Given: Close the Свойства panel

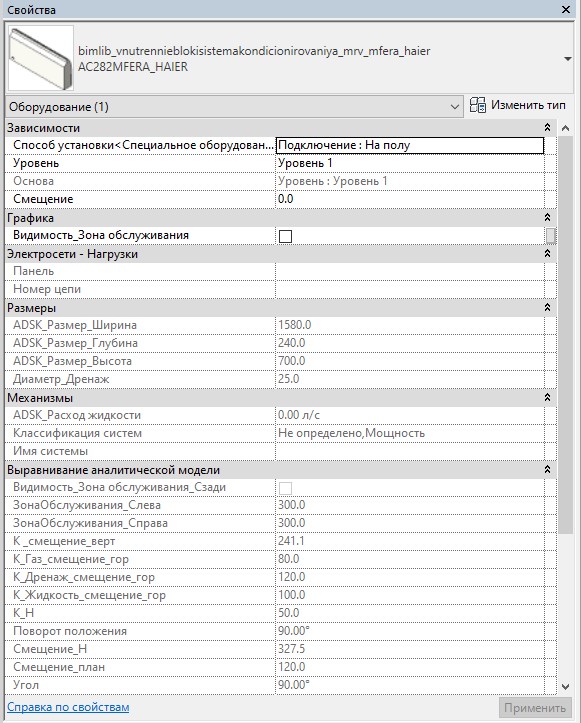Looking at the screenshot, I should click(x=566, y=9).
